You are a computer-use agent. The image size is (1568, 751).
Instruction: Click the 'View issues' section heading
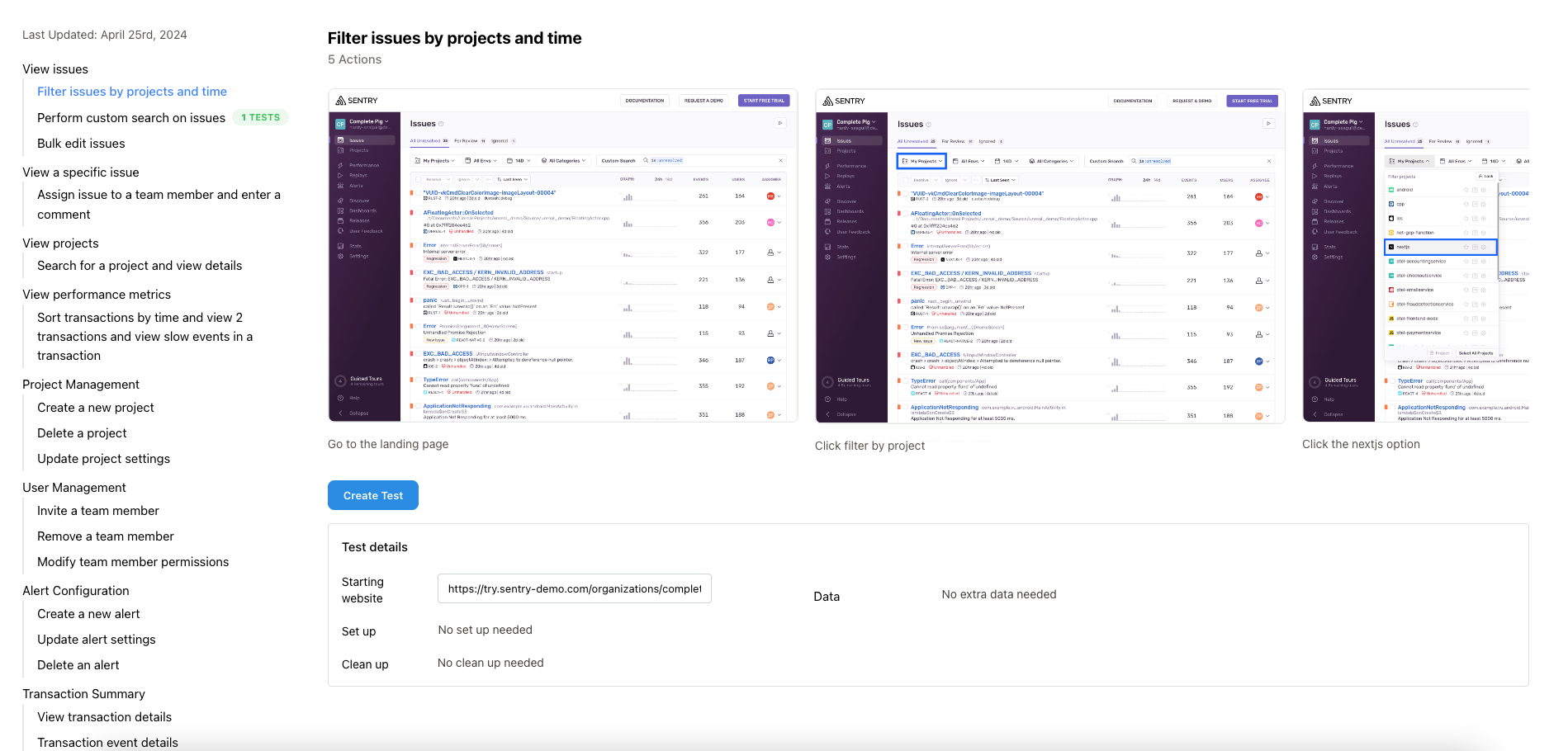click(x=55, y=69)
